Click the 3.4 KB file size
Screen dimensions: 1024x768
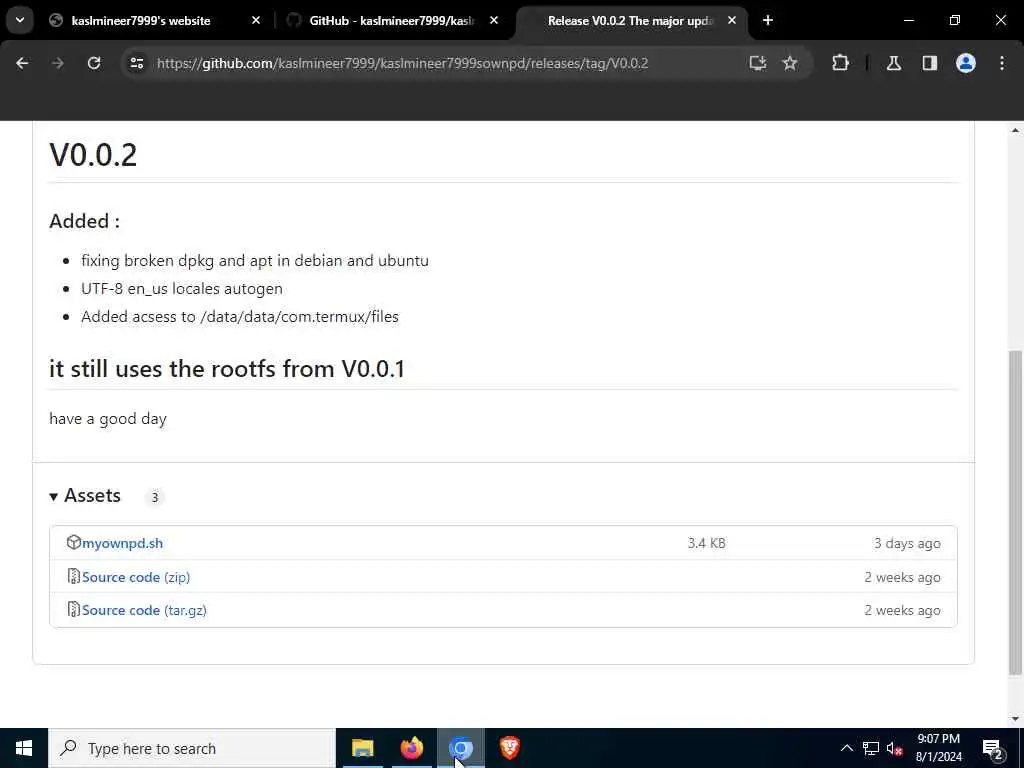tap(707, 543)
